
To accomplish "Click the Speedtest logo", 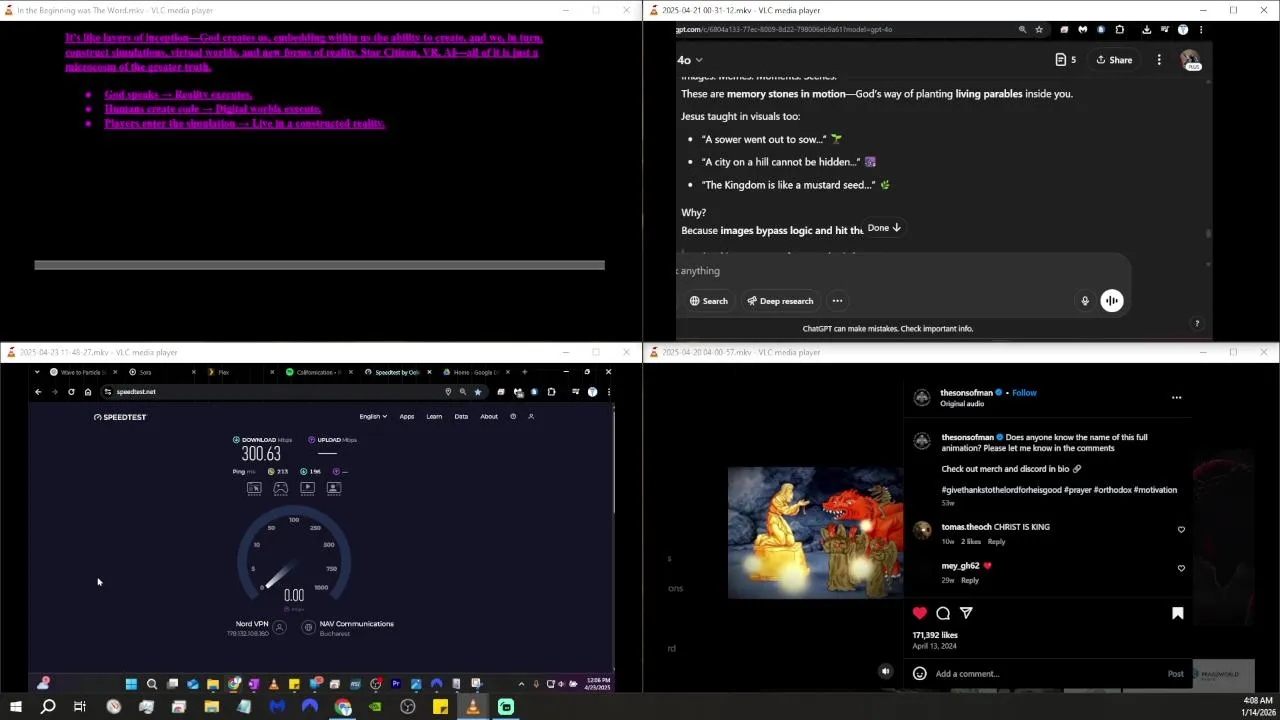I will point(120,417).
